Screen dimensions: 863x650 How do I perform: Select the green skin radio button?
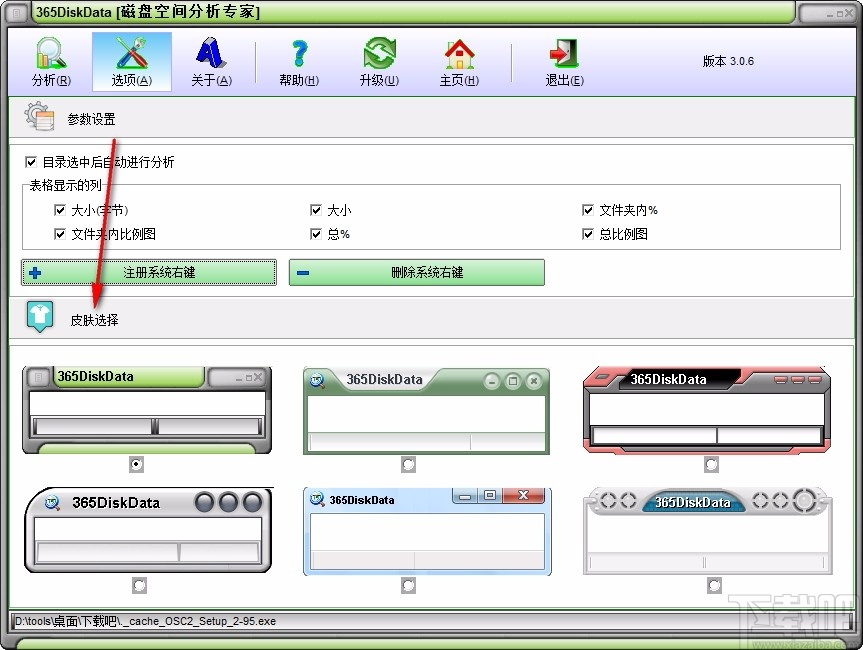(136, 465)
